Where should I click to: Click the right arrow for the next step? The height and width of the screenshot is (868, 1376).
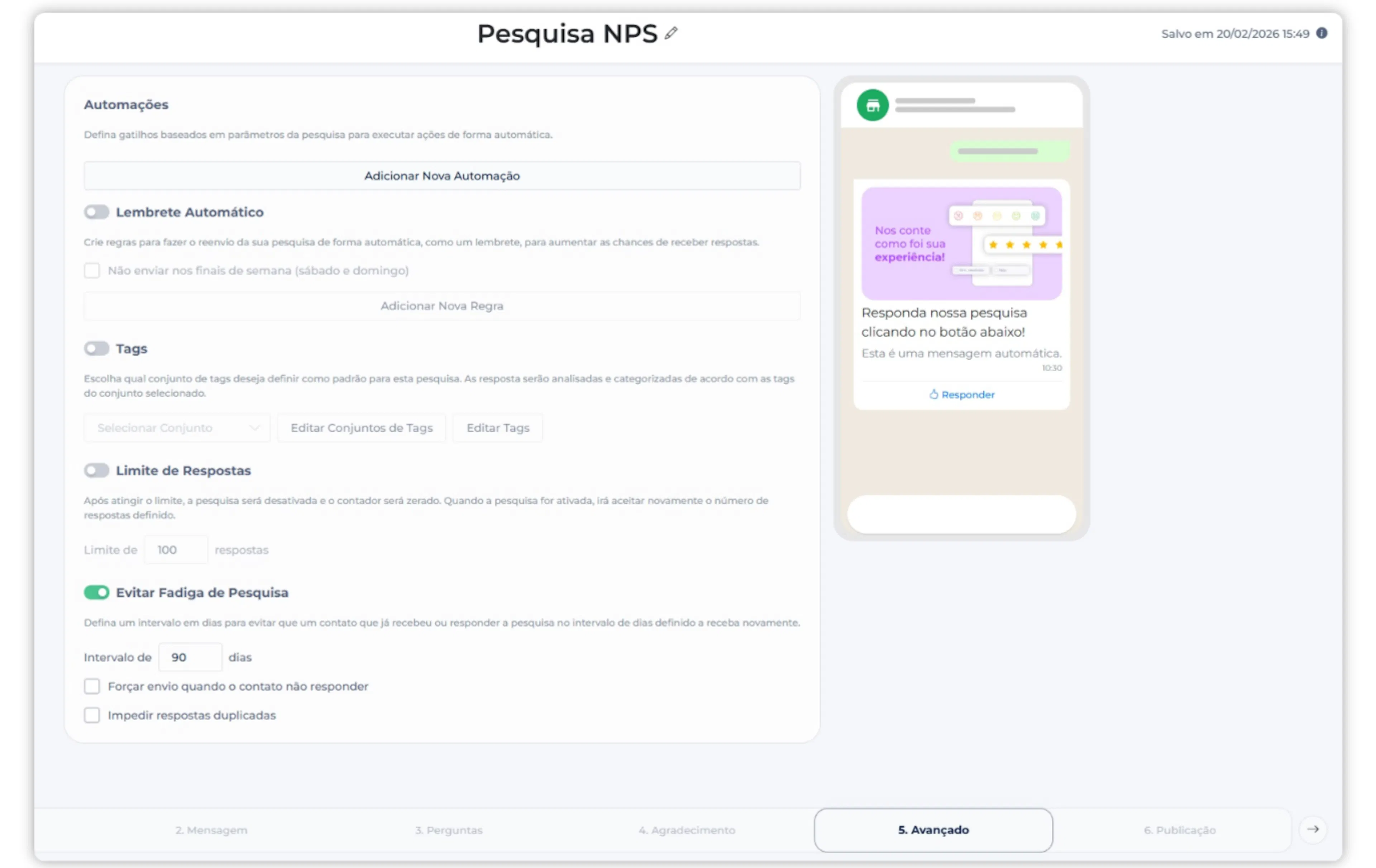1313,829
